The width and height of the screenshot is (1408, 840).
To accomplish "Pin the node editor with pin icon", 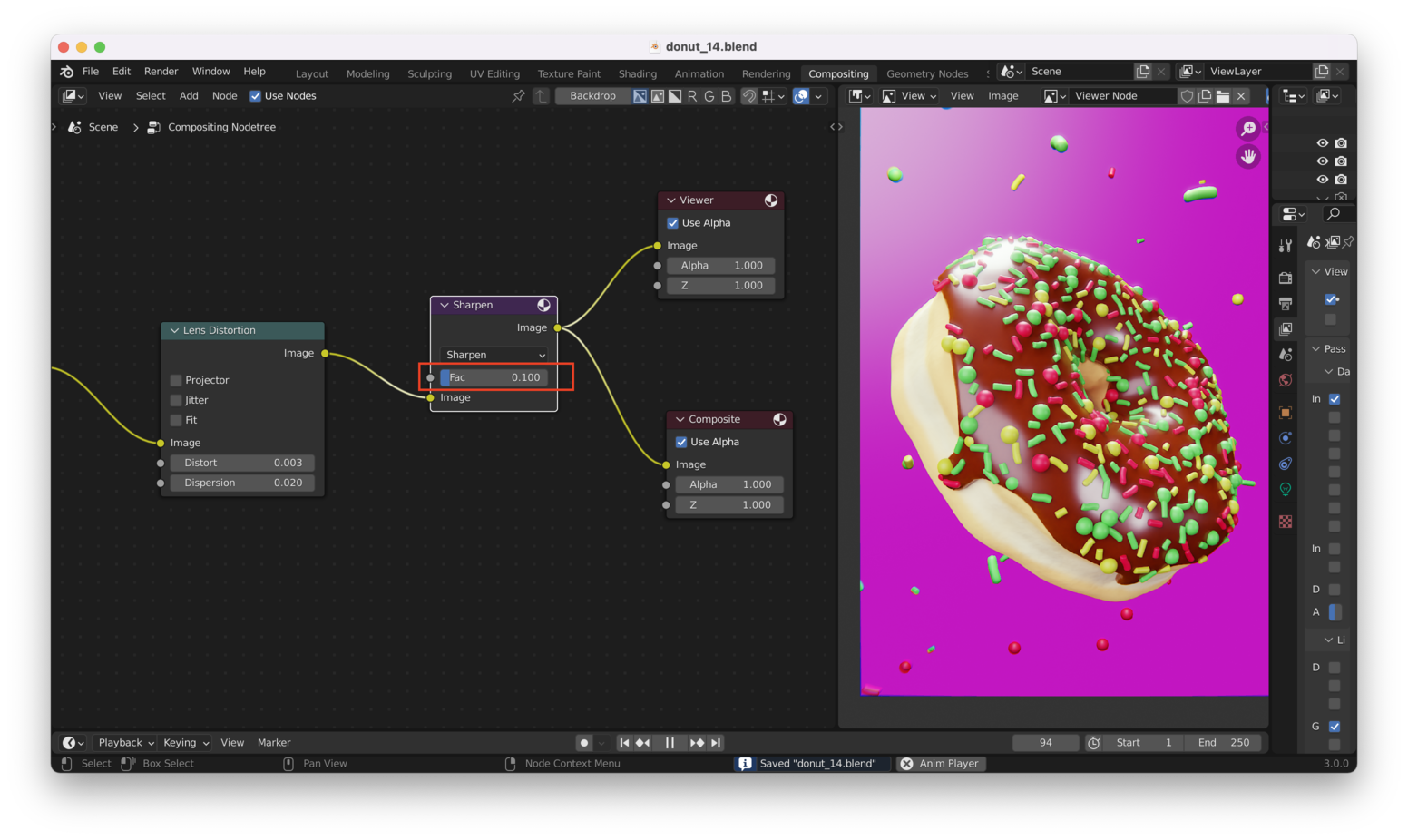I will coord(518,96).
